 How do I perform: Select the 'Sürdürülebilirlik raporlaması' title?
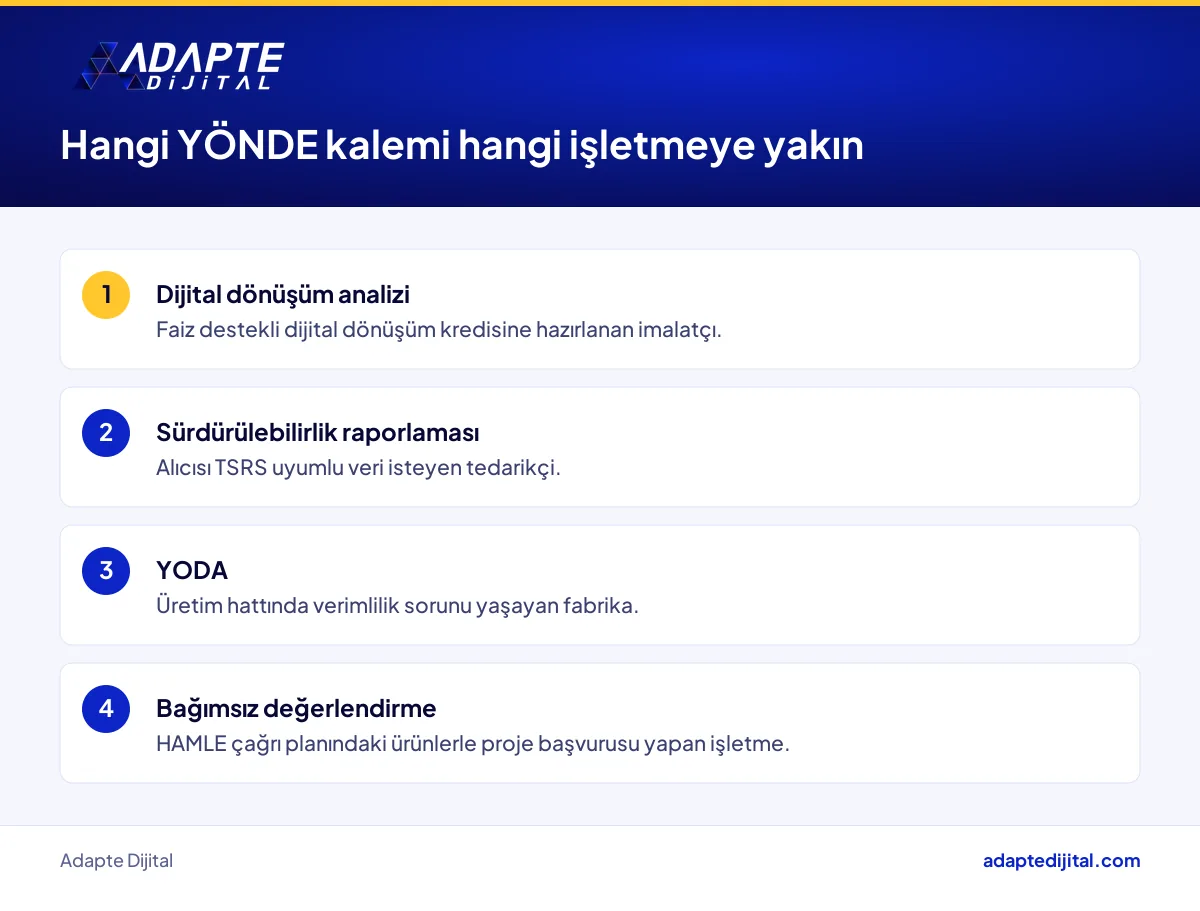318,433
